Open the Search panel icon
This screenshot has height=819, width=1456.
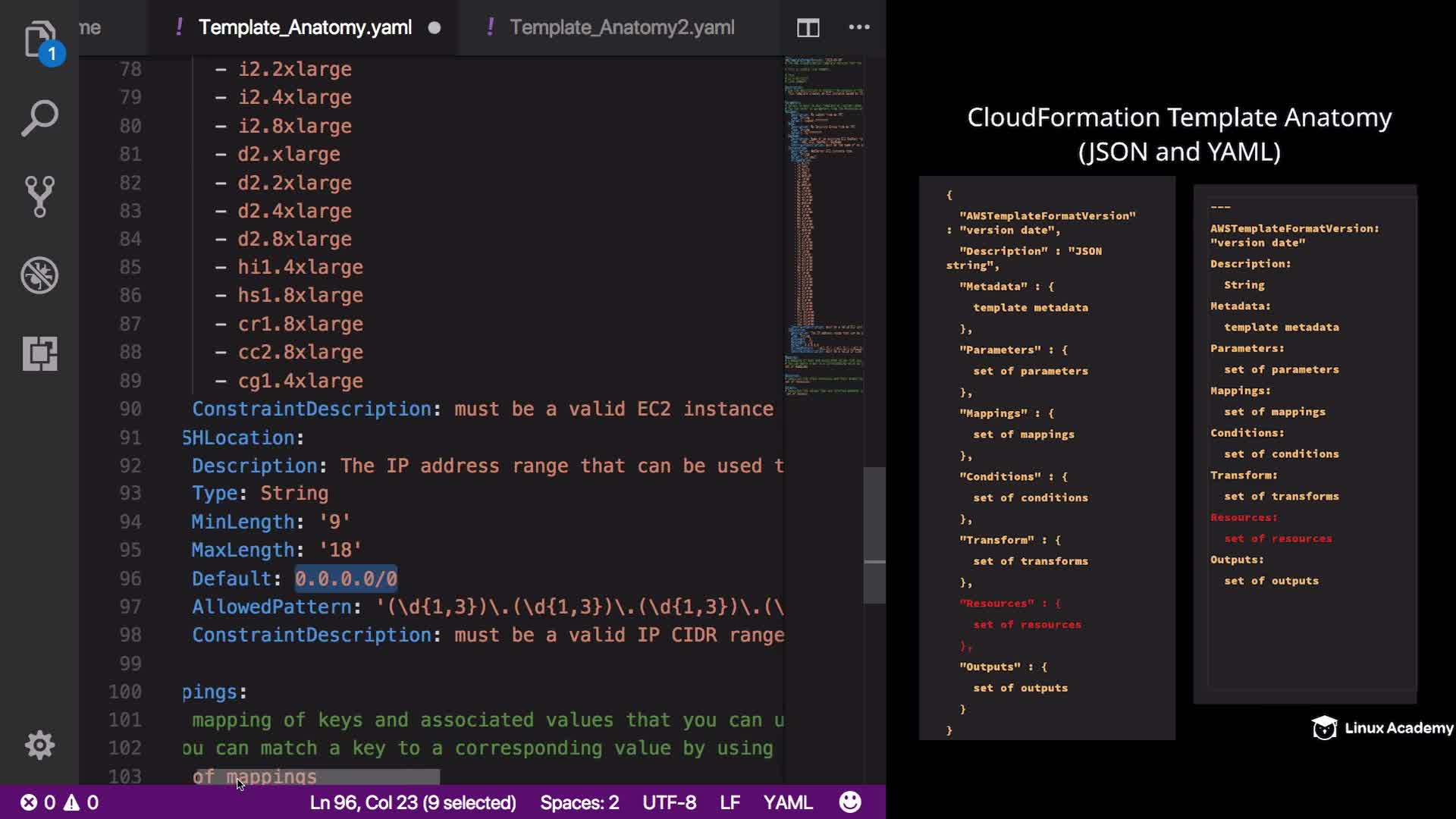(39, 118)
